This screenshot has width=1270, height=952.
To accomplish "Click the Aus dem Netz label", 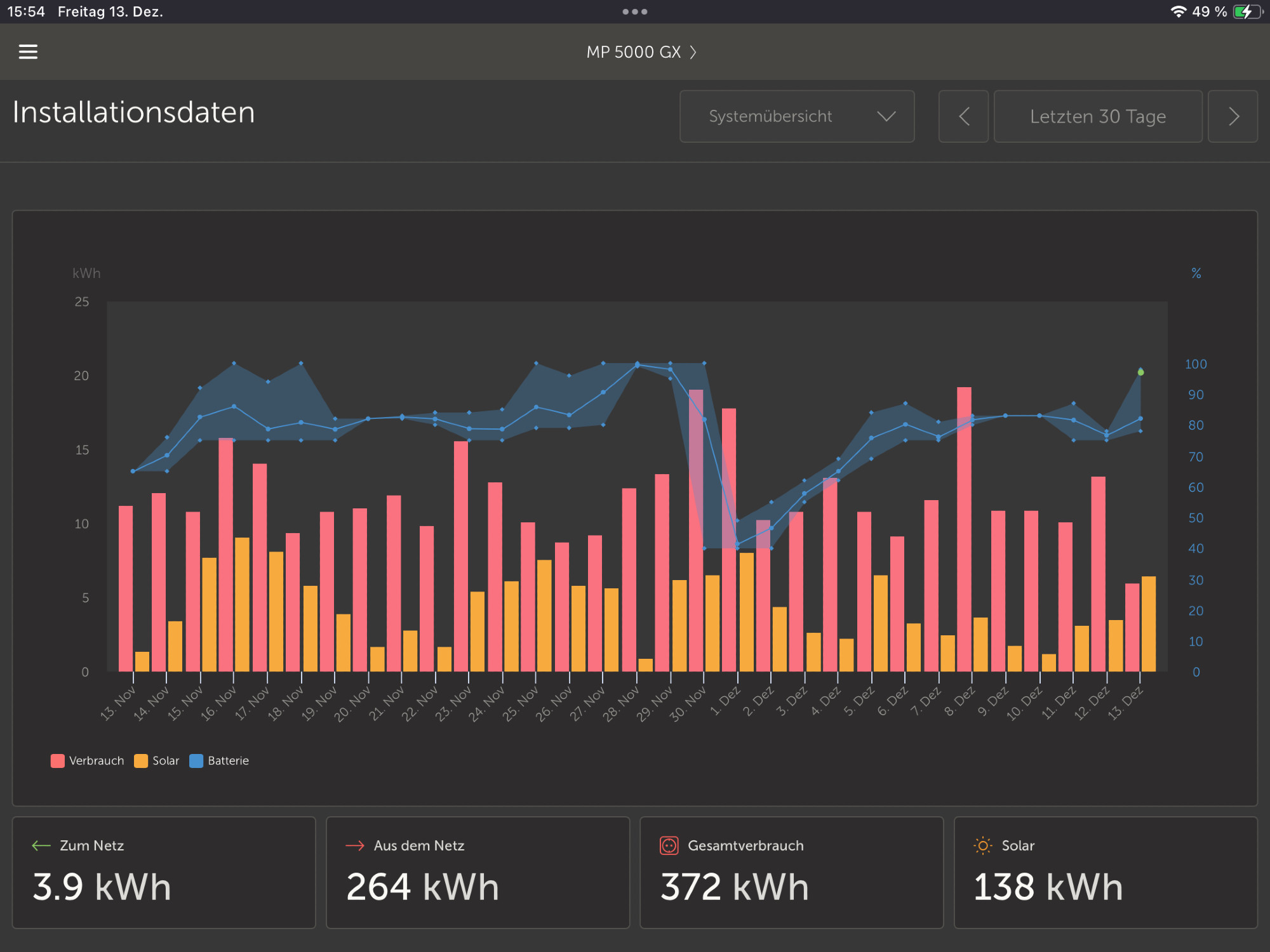I will coord(419,845).
